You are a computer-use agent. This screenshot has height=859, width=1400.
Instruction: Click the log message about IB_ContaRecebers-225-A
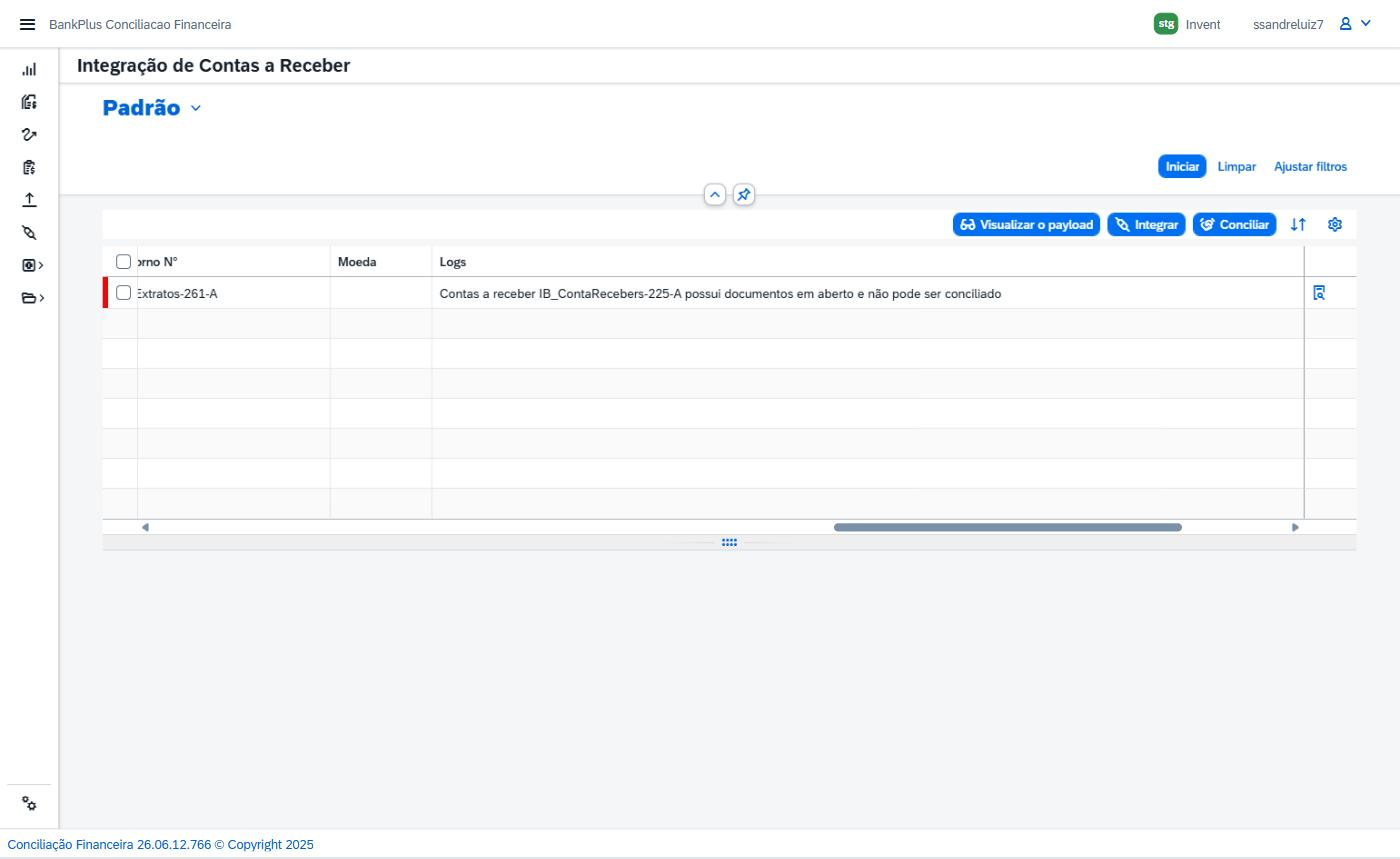[720, 294]
